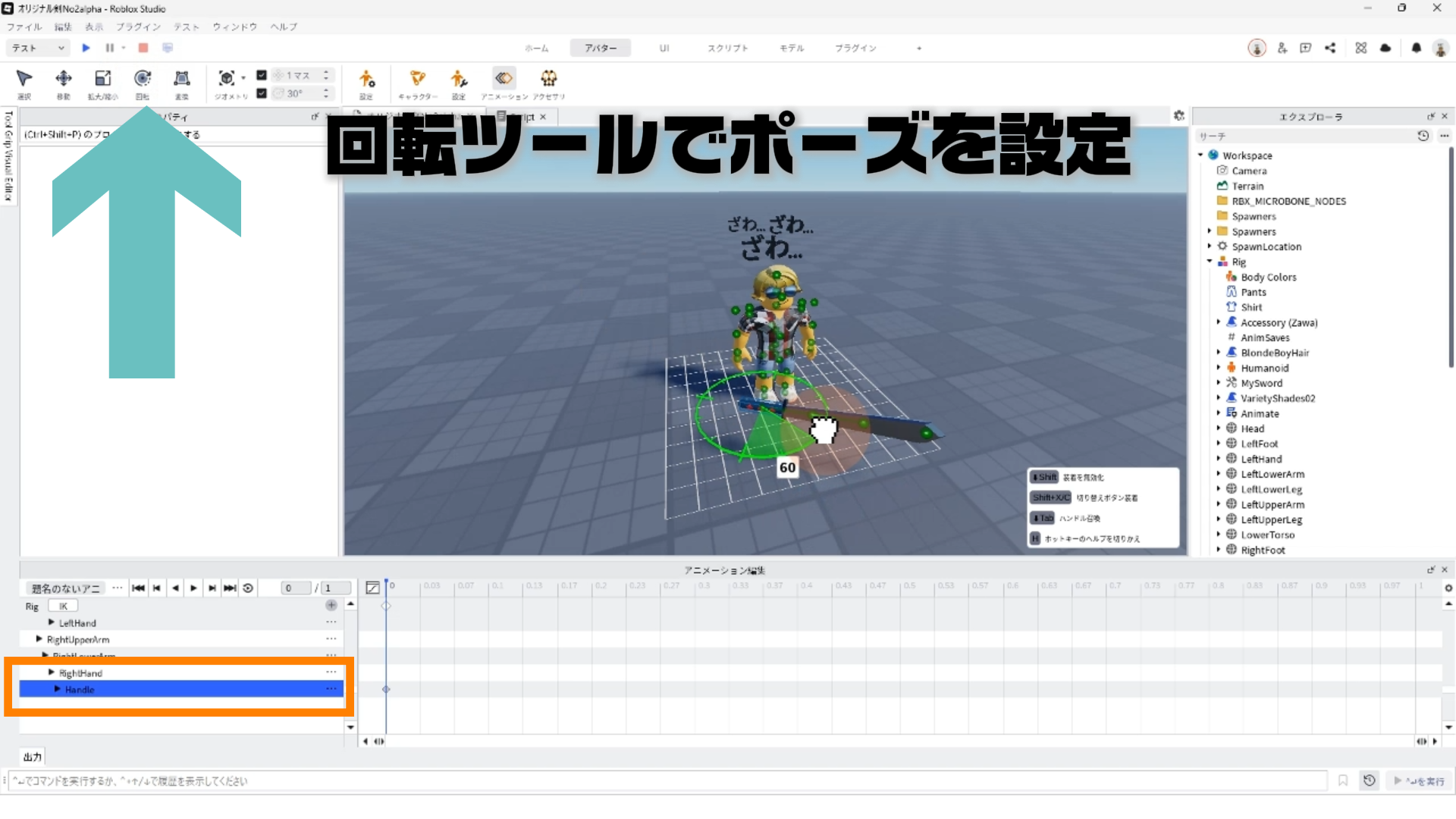The image size is (1456, 819).
Task: Toggle the IK button next to Rig
Action: pos(64,606)
